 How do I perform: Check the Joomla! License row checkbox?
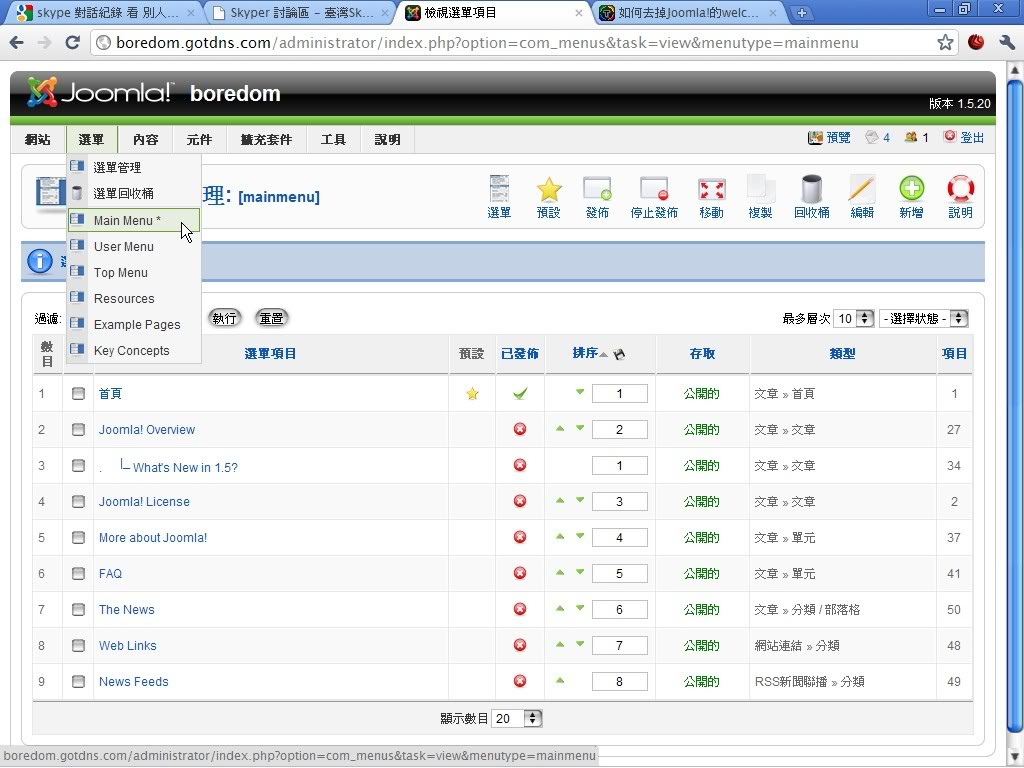click(78, 502)
